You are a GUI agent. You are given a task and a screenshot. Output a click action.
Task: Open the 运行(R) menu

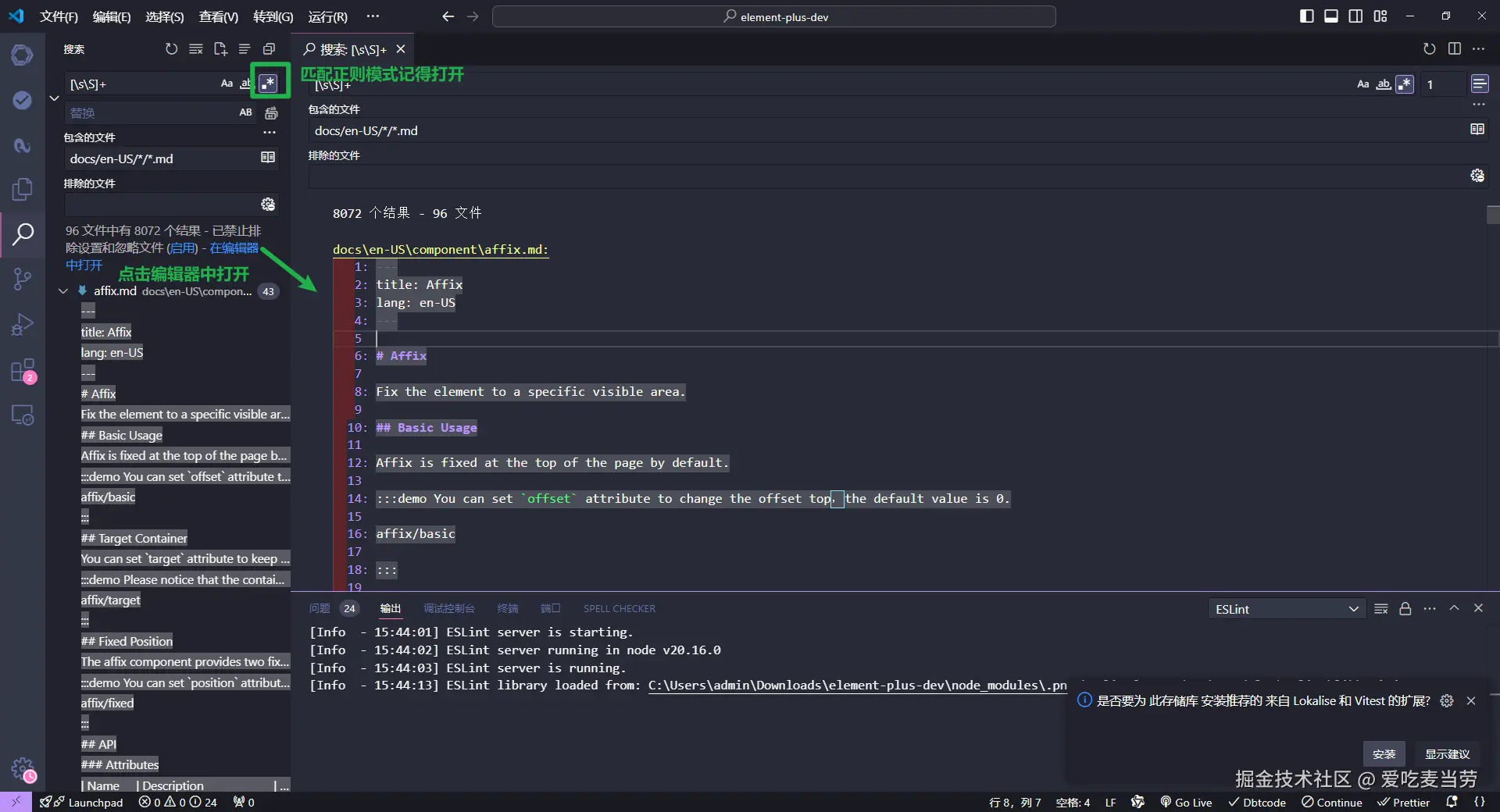coord(328,16)
